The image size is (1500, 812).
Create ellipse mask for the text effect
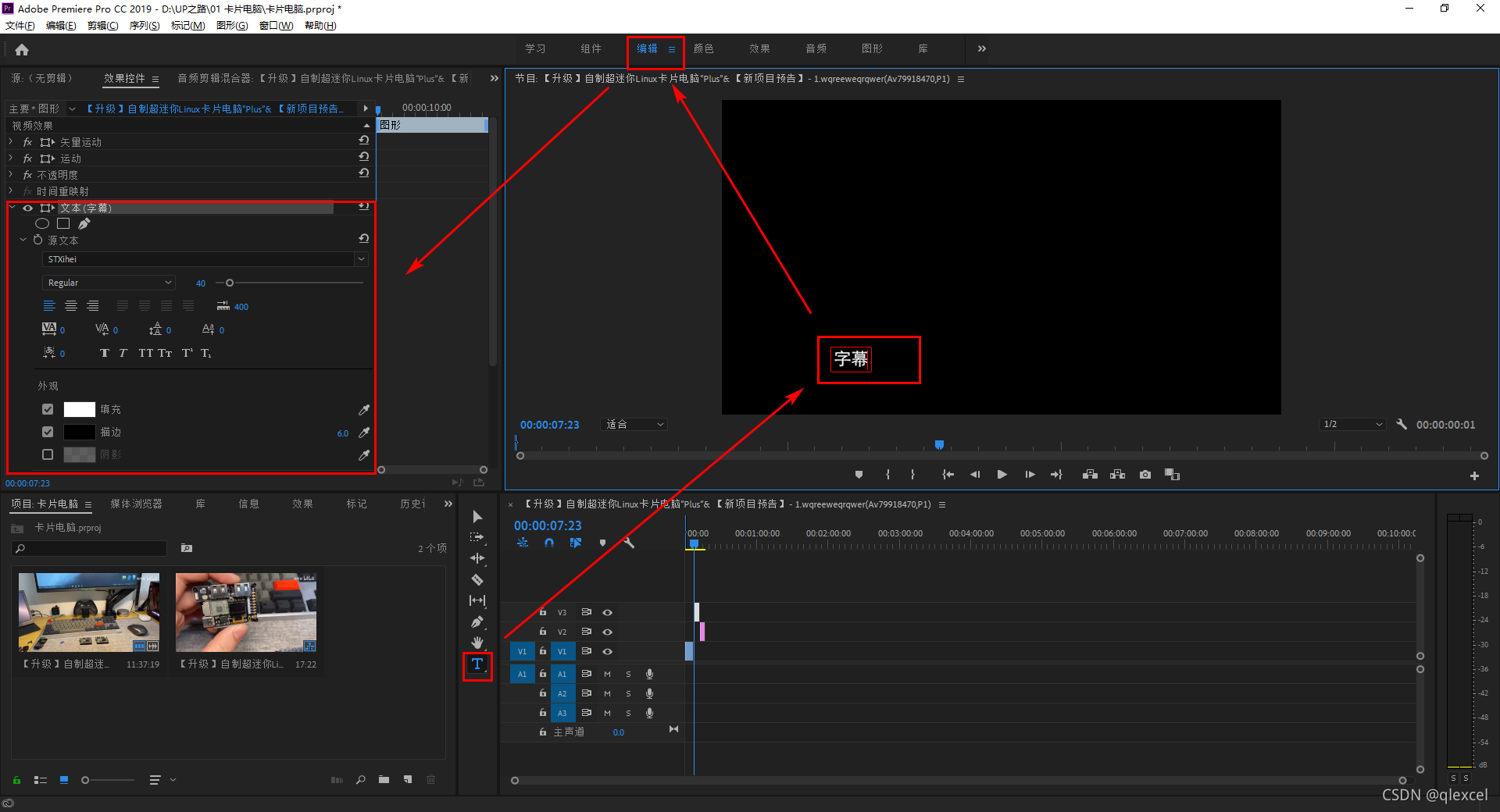42,224
